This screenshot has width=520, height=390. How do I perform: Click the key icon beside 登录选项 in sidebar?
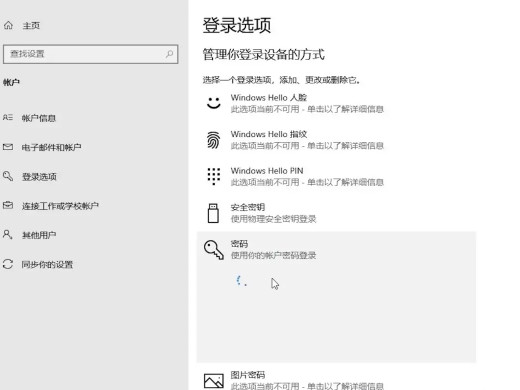pos(8,176)
